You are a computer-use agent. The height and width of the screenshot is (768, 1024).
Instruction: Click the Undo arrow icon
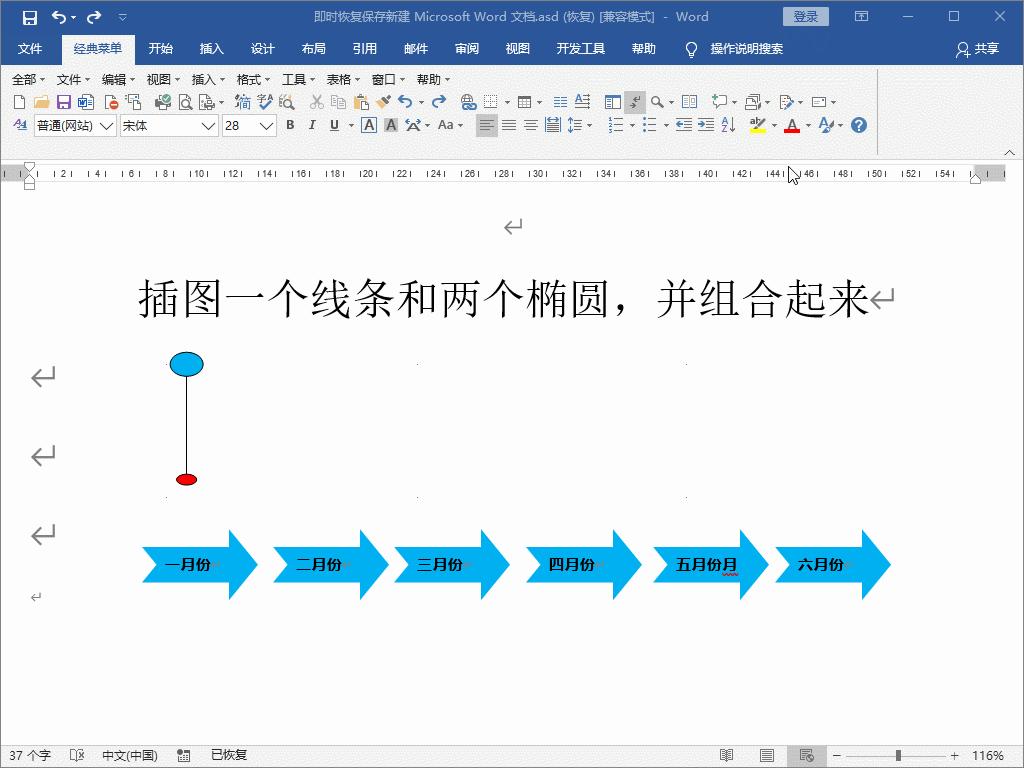tap(405, 101)
